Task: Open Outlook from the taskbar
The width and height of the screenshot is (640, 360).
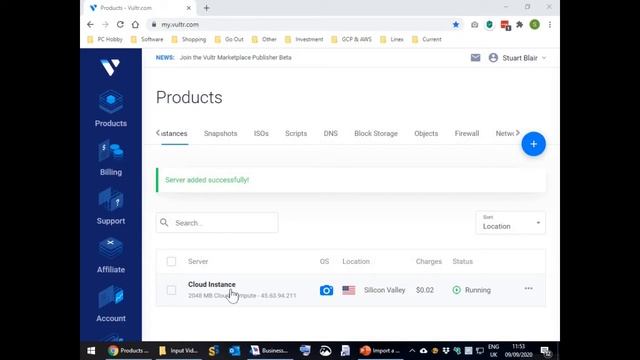Action: click(235, 351)
